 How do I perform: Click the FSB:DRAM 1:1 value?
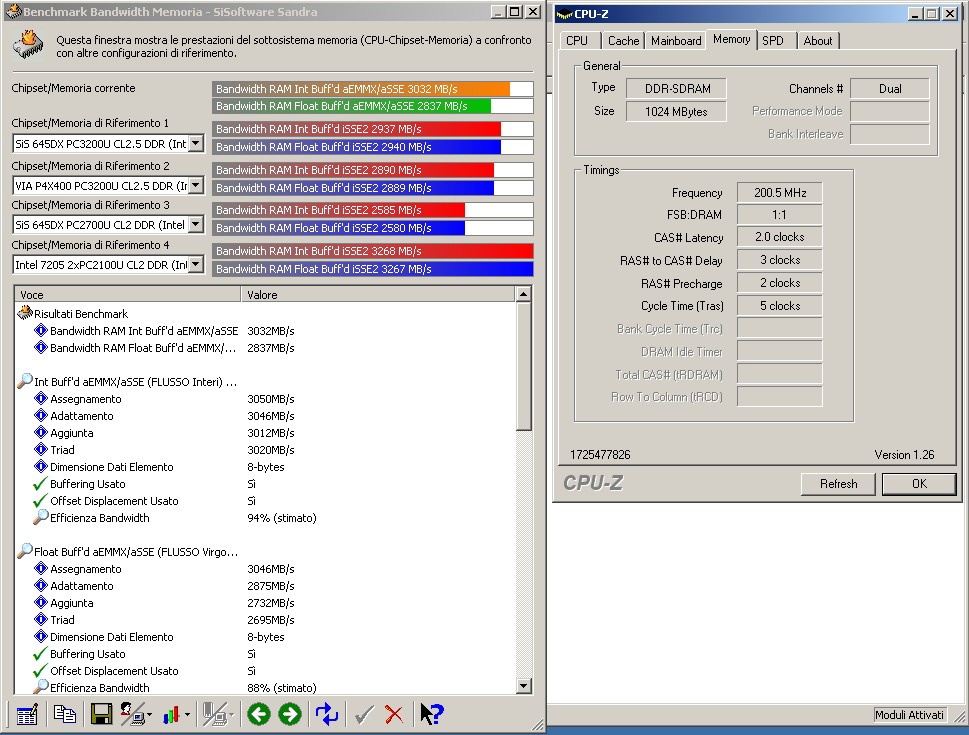coord(779,215)
